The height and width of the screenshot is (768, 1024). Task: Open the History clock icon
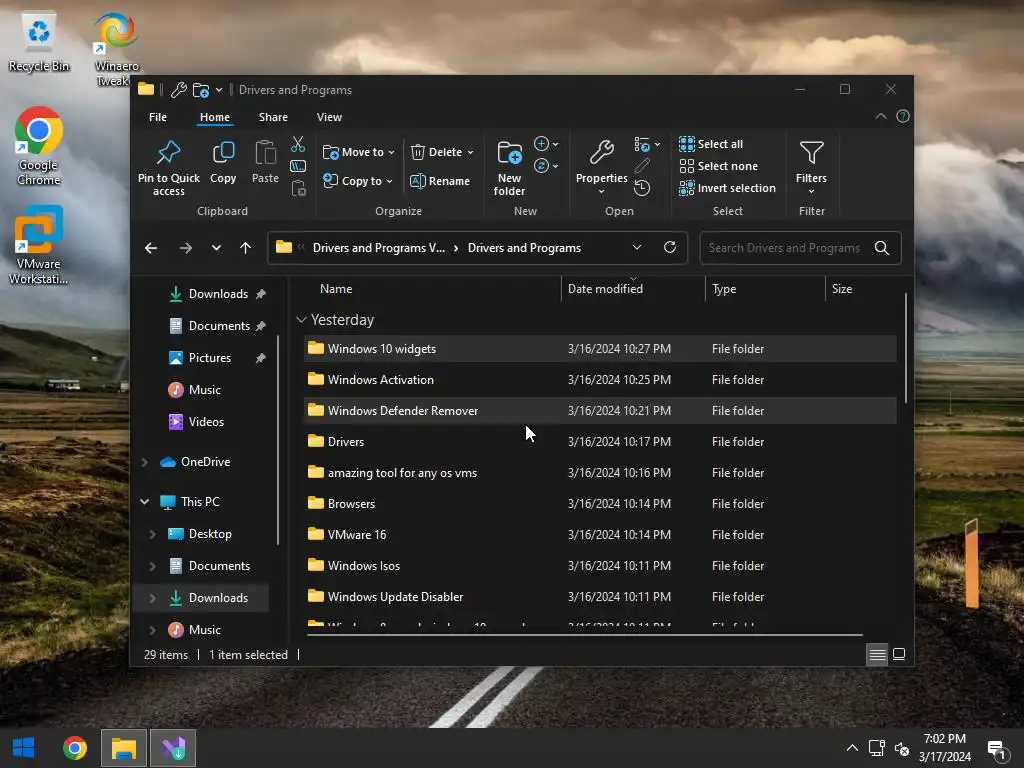tap(642, 188)
